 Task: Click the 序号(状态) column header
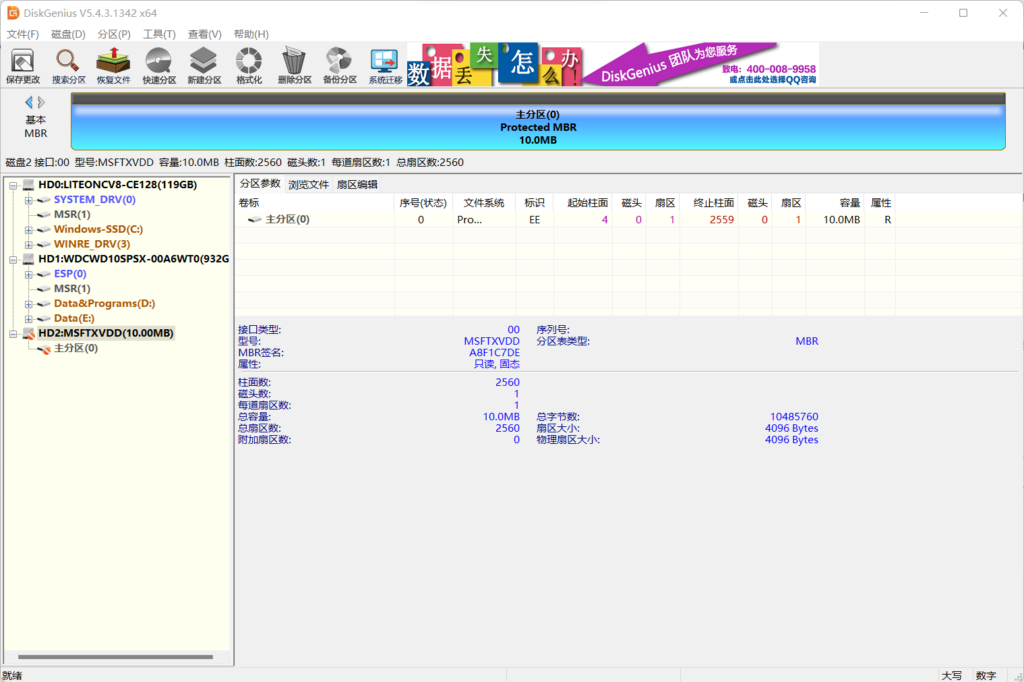(423, 203)
